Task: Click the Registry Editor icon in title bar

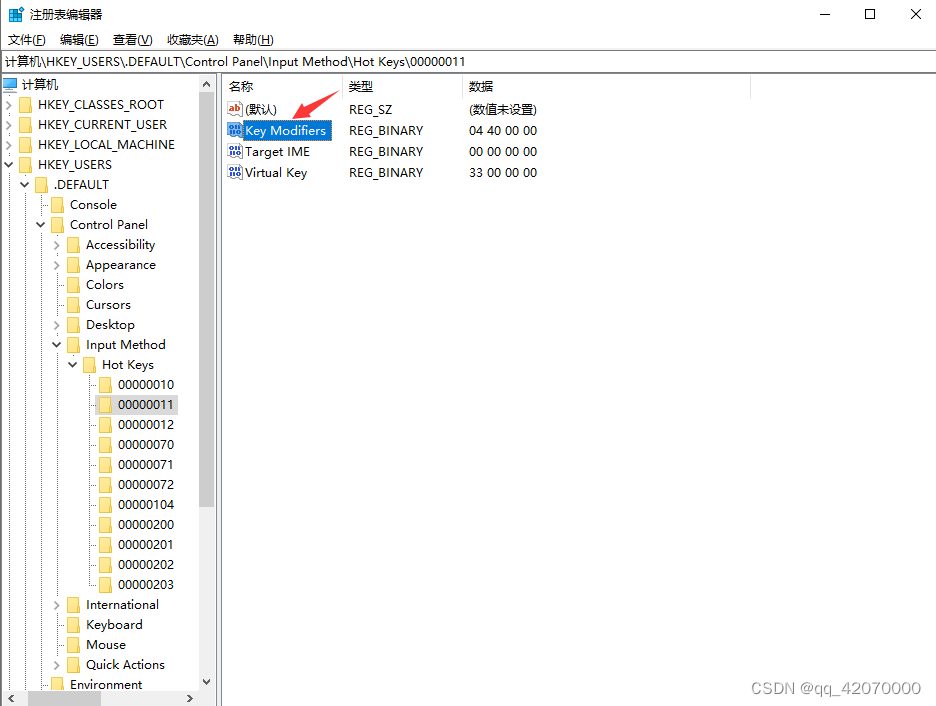Action: 15,14
